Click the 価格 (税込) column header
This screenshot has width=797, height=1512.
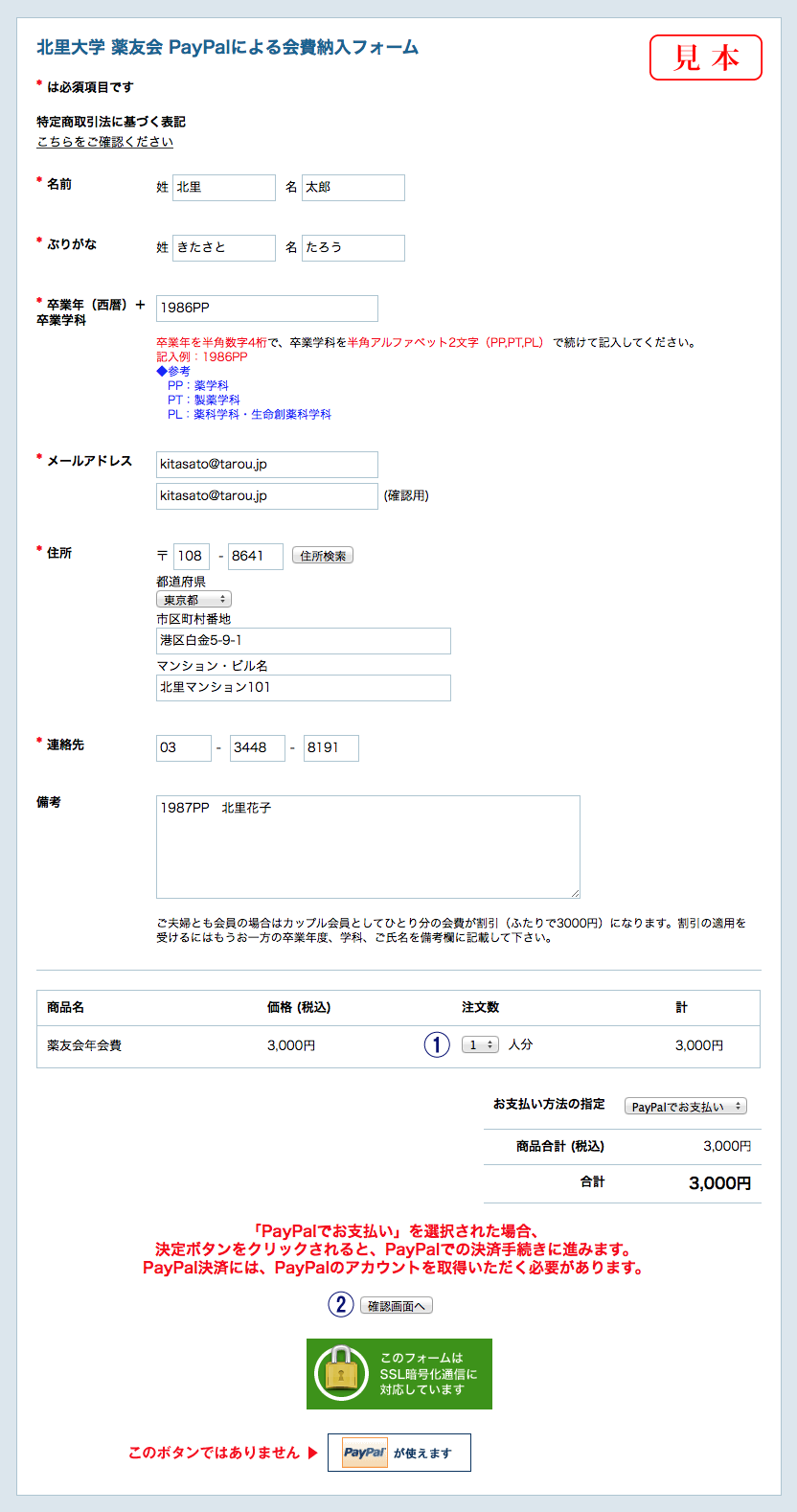[x=299, y=1007]
